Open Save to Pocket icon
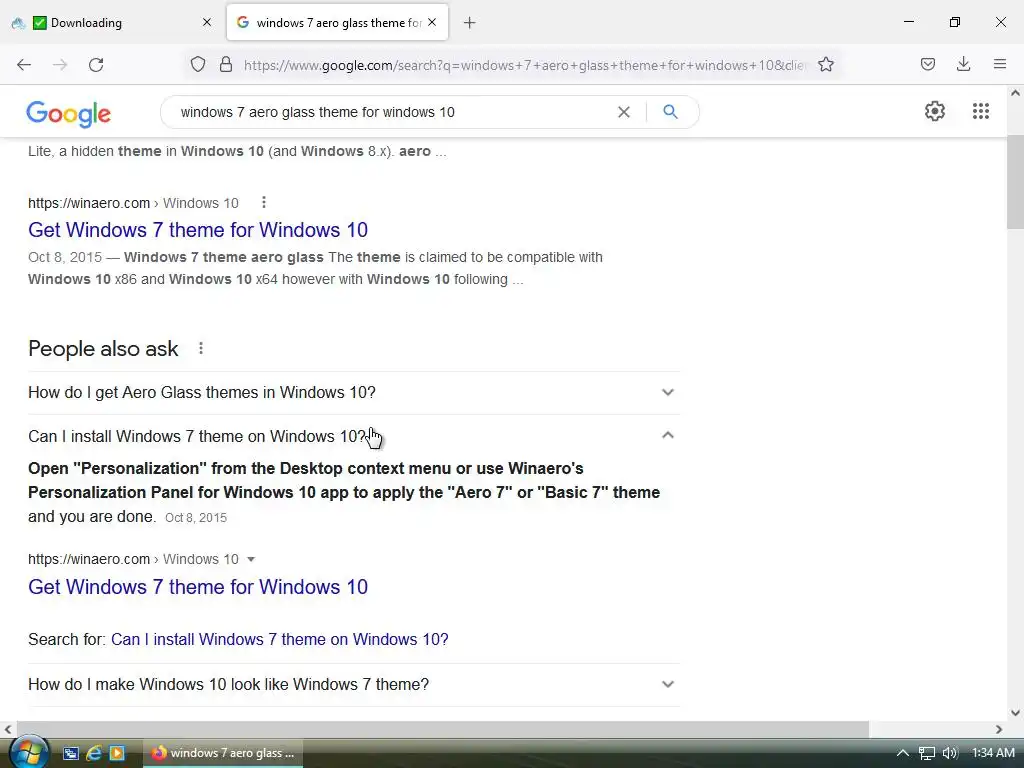Image resolution: width=1024 pixels, height=768 pixels. [x=928, y=64]
